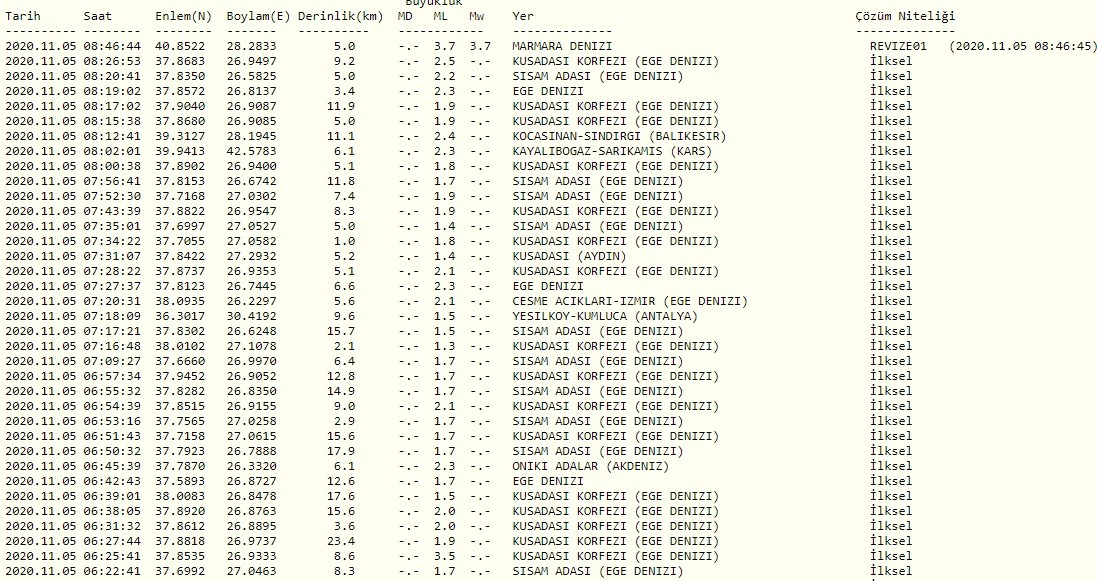Click the 42.5783 longitude value

(x=258, y=151)
